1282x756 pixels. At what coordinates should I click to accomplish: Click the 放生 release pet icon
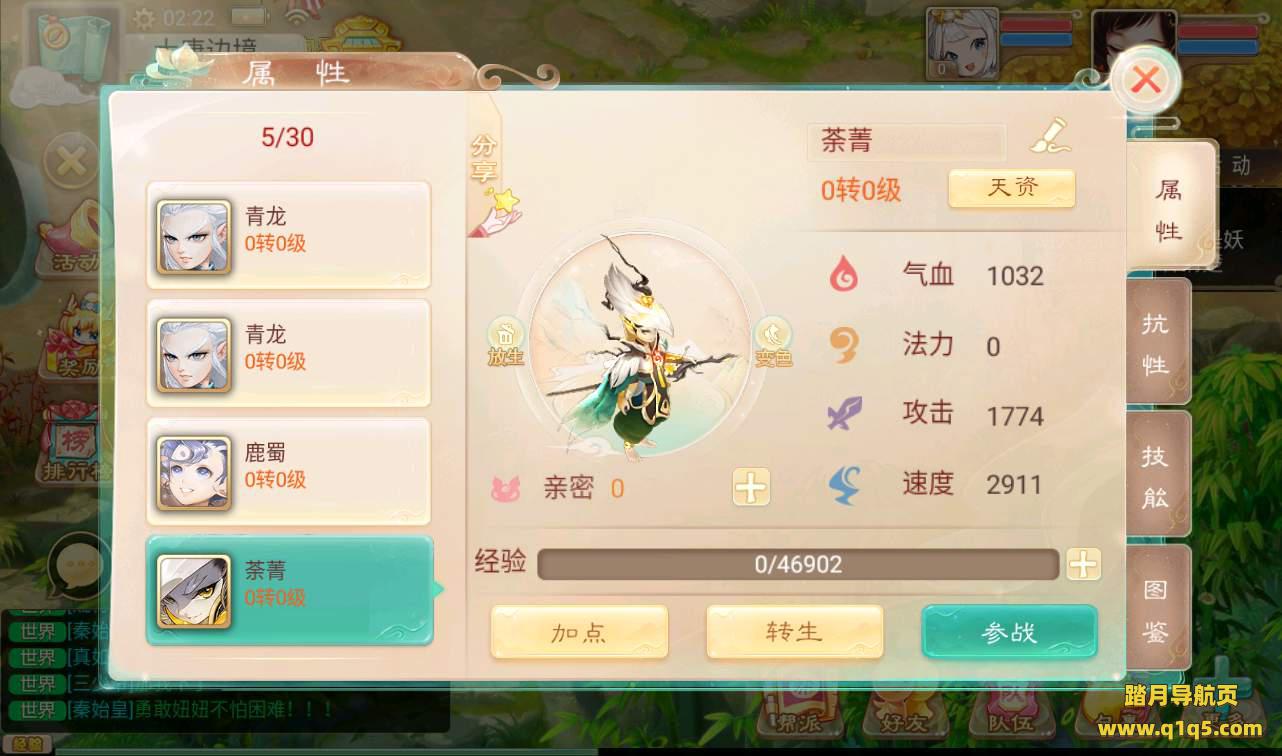[506, 342]
